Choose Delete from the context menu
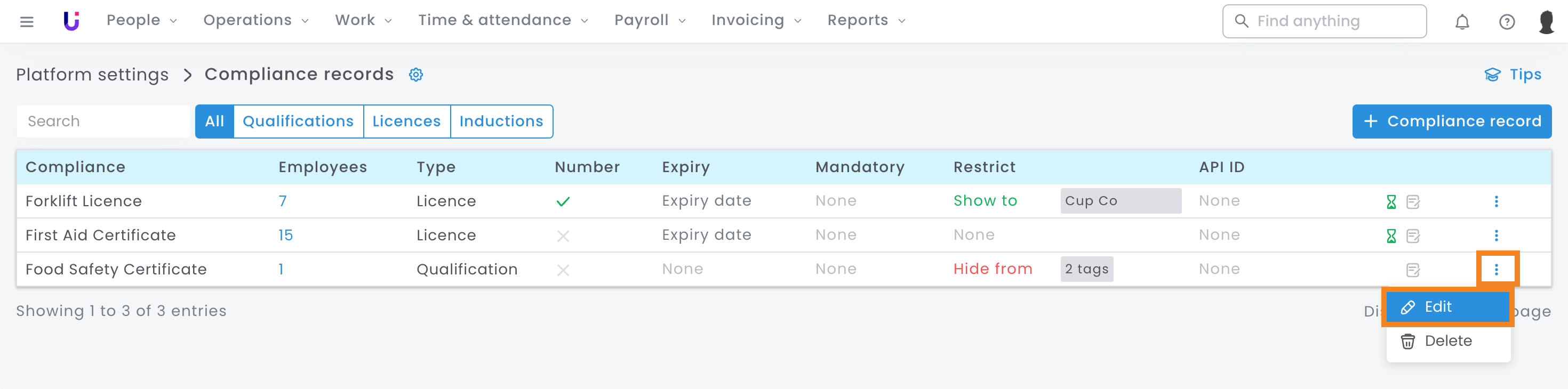 pos(1447,341)
